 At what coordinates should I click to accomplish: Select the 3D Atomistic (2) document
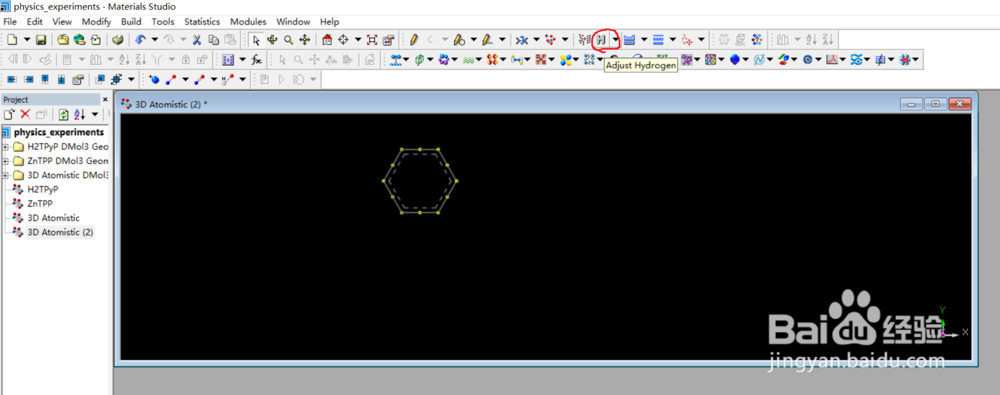click(60, 232)
